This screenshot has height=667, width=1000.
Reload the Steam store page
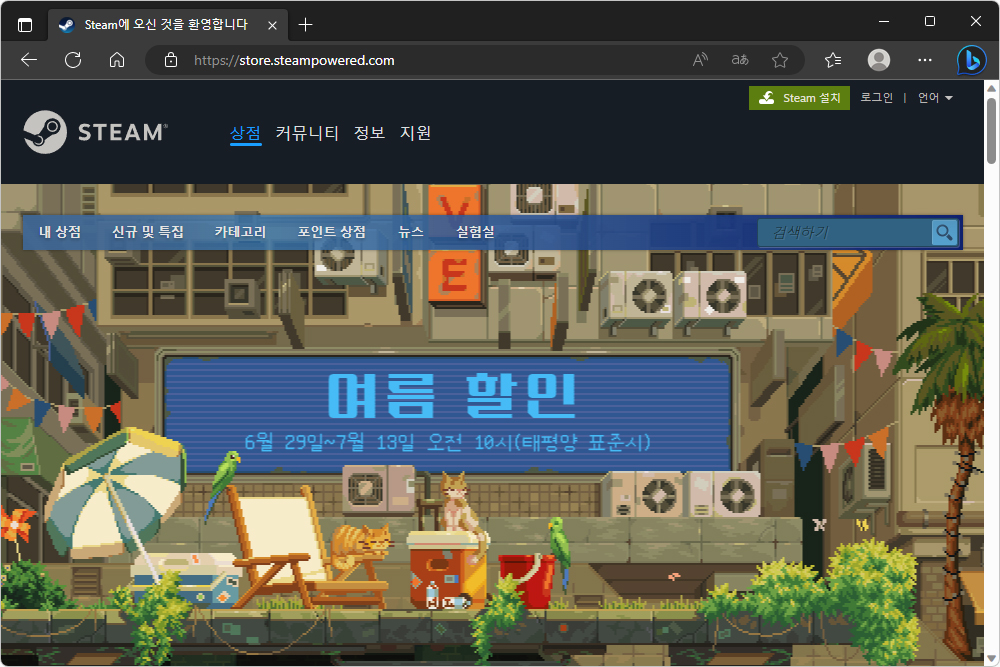tap(73, 60)
